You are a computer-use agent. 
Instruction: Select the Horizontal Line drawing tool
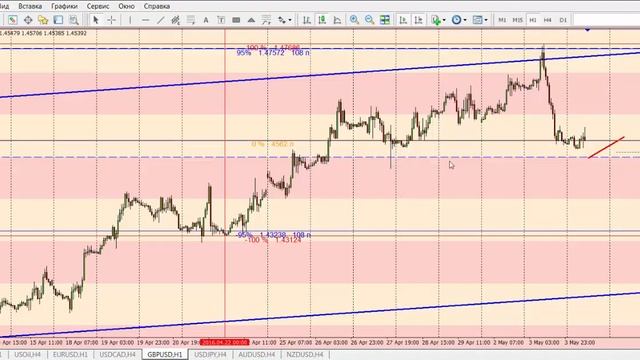145,20
